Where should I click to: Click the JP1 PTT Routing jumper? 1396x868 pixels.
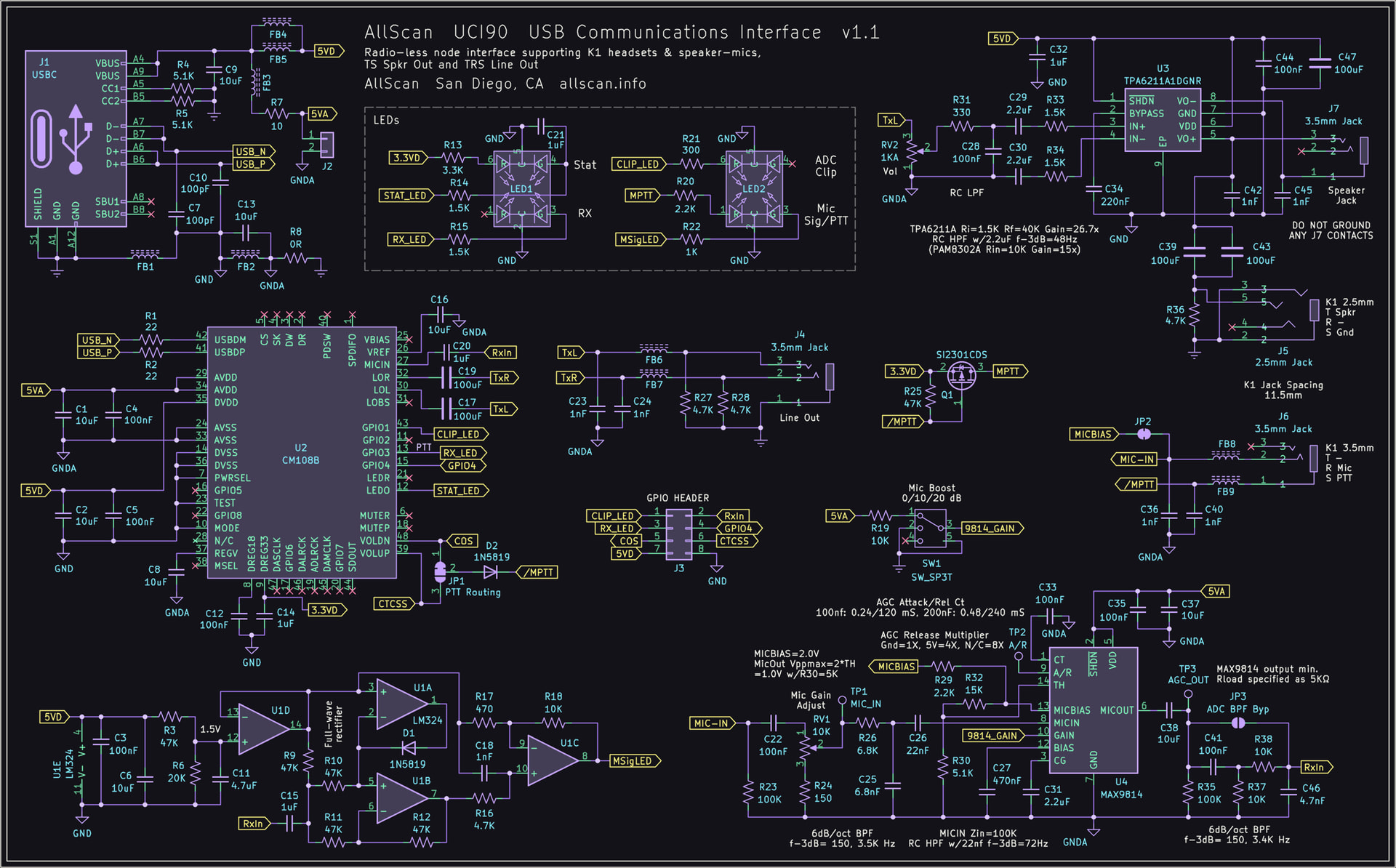(439, 572)
